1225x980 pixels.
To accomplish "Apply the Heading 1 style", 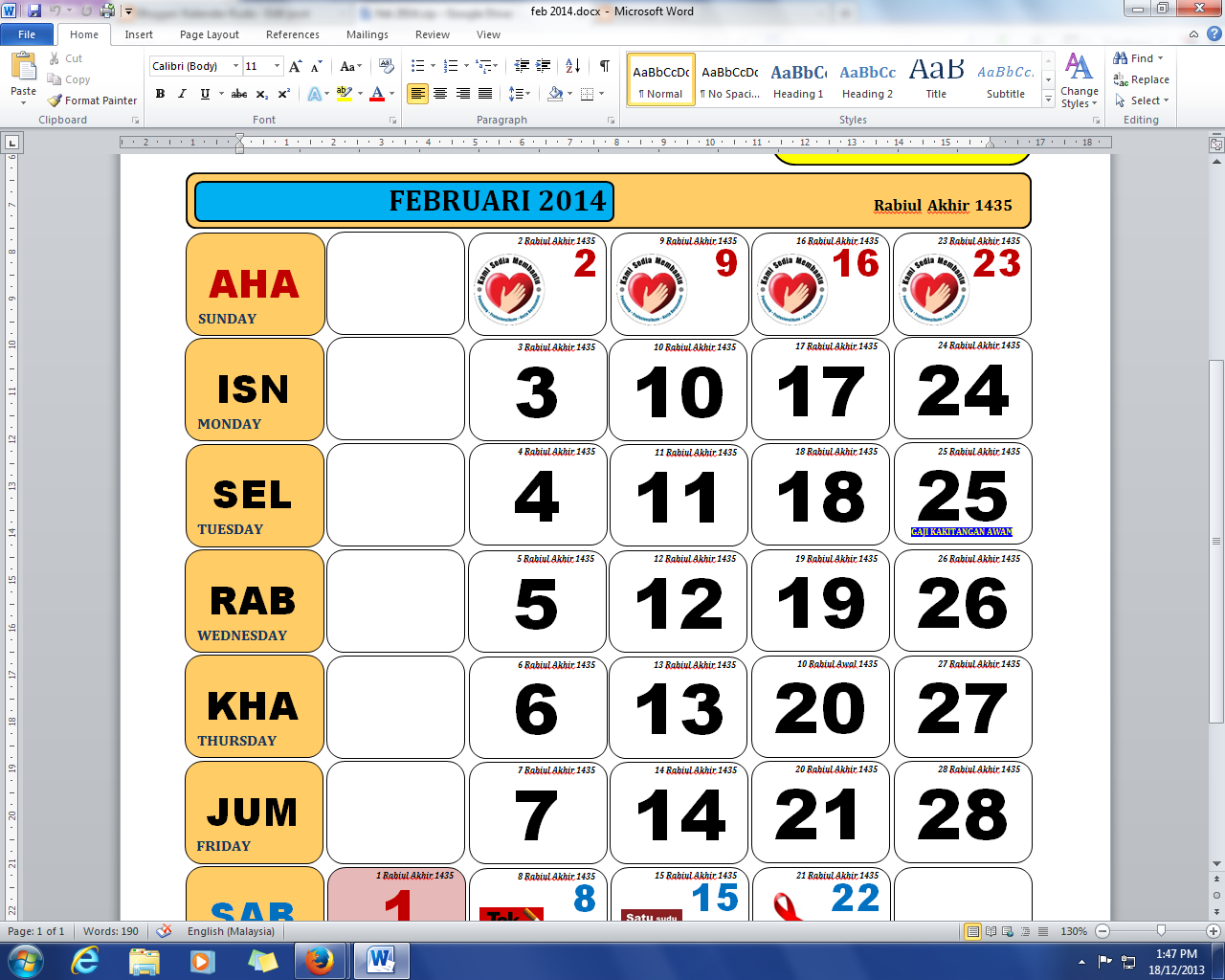I will [798, 78].
